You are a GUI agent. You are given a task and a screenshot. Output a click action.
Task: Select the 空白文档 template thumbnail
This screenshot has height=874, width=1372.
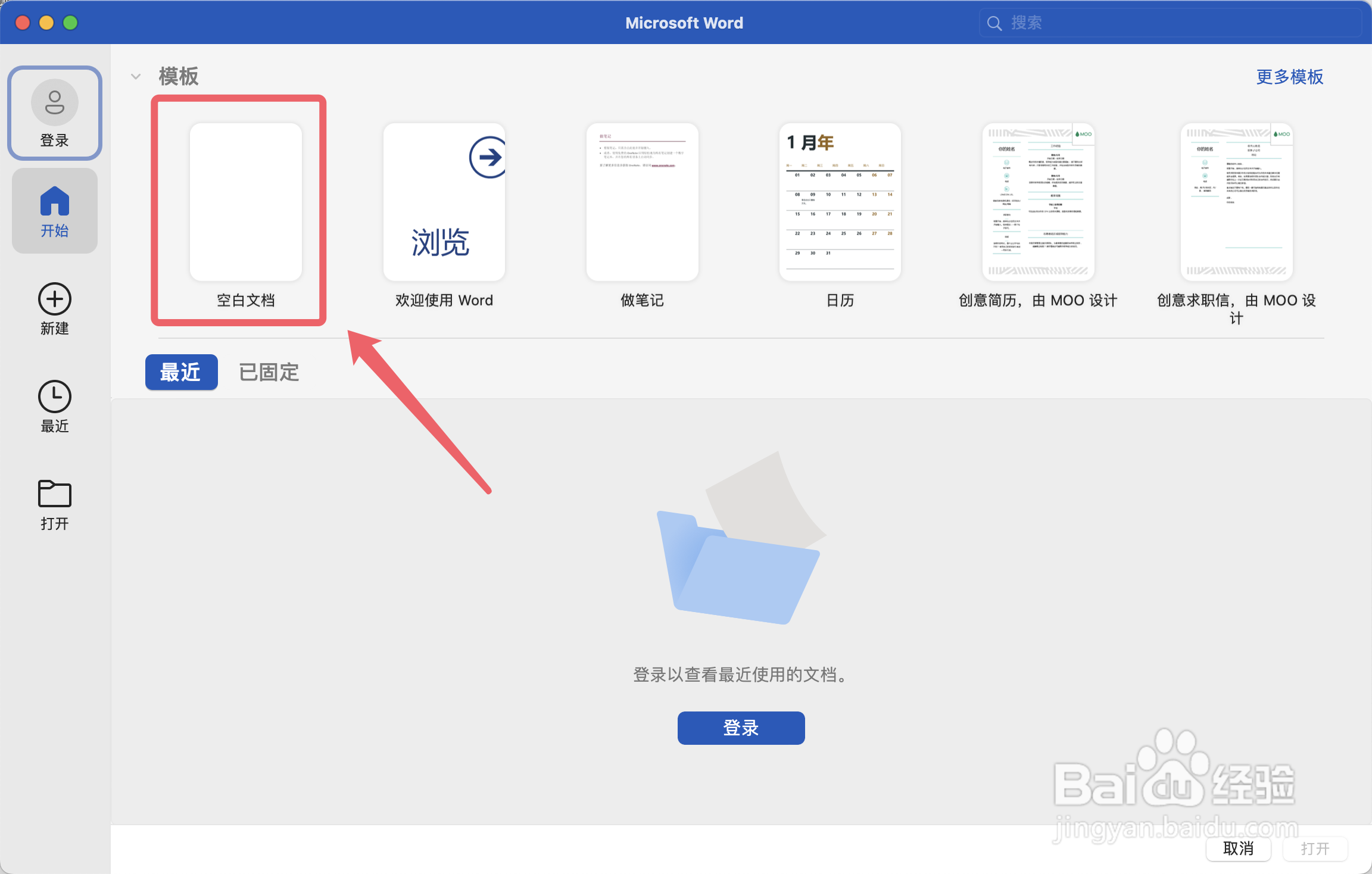tap(246, 202)
